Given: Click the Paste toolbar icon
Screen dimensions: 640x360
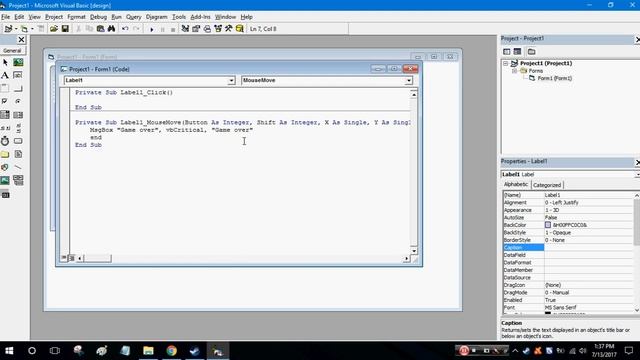Looking at the screenshot, I should coord(100,29).
